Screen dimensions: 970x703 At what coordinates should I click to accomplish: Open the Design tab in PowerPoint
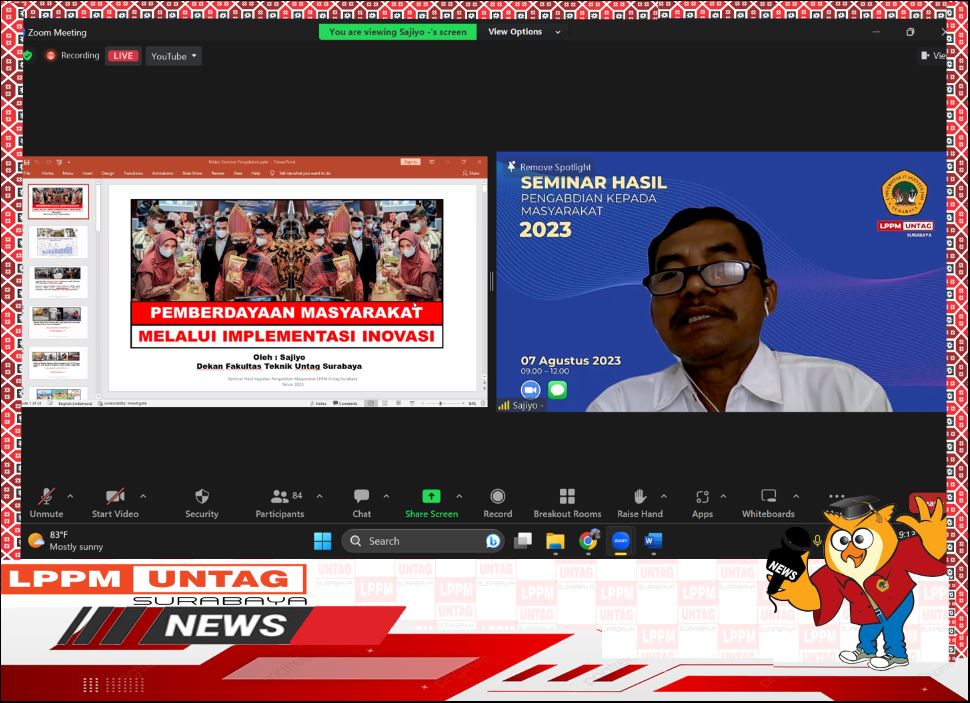(x=108, y=173)
